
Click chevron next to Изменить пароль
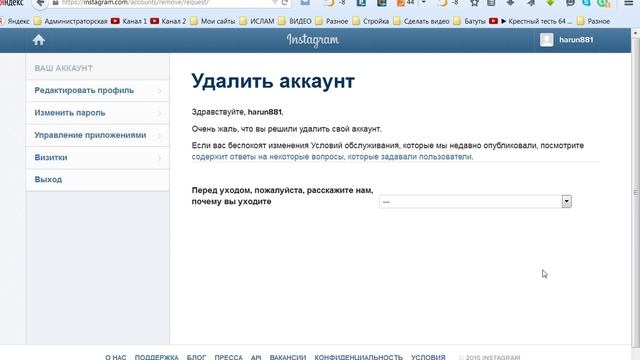point(160,113)
